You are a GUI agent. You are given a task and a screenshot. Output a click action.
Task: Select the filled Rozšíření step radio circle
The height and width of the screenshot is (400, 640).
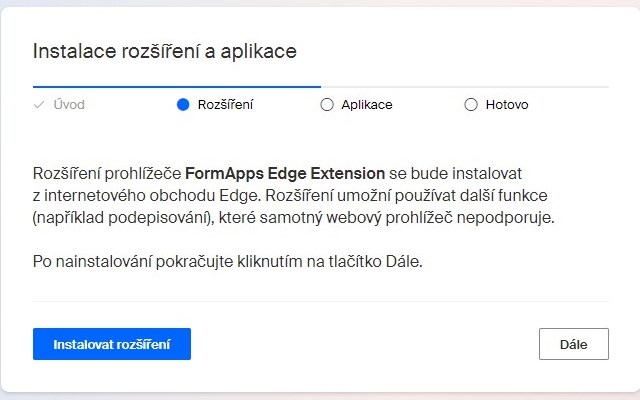[x=183, y=105]
